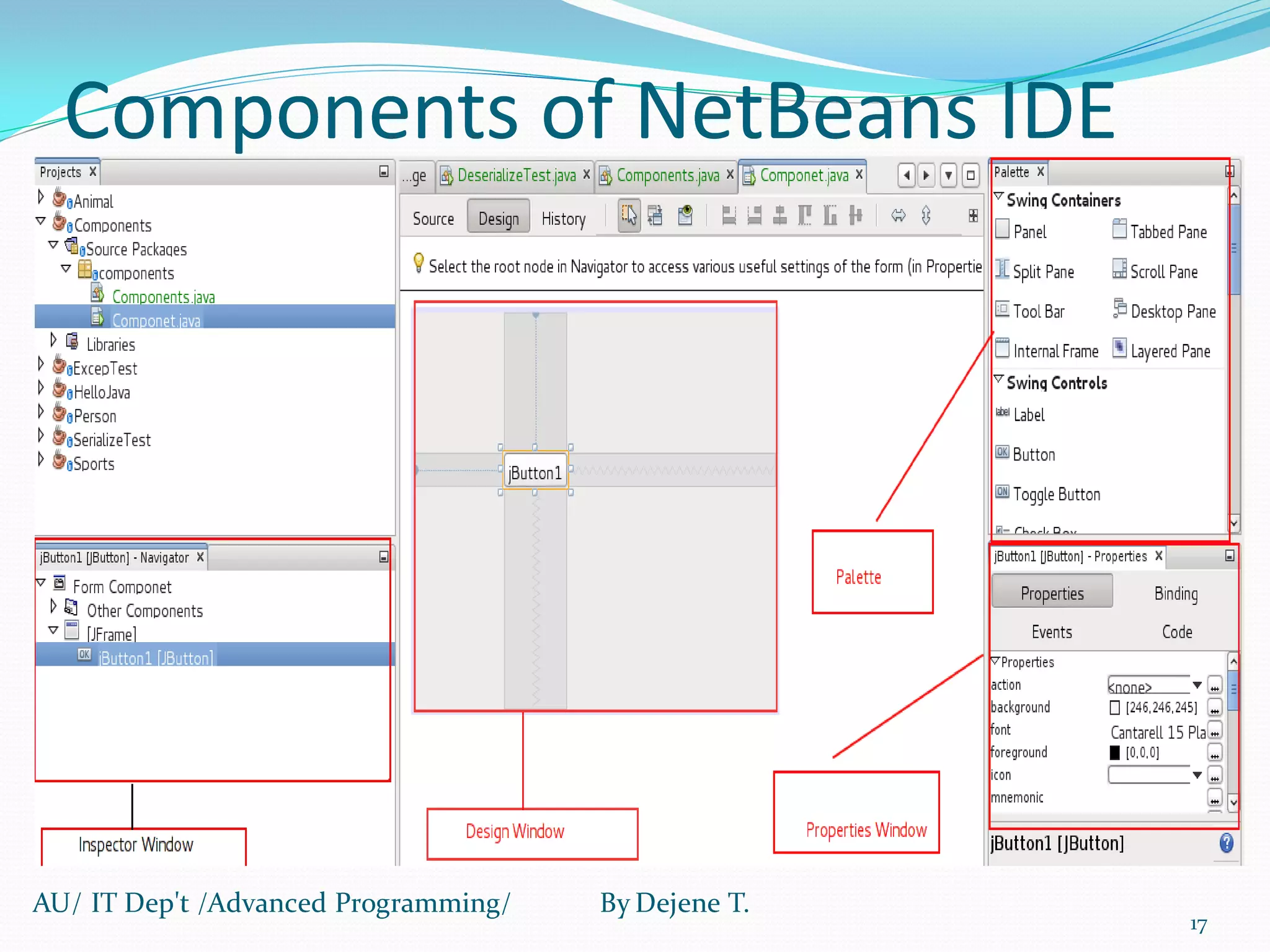Viewport: 1270px width, 952px height.
Task: Select the Componet.java editor tab
Action: coord(802,175)
